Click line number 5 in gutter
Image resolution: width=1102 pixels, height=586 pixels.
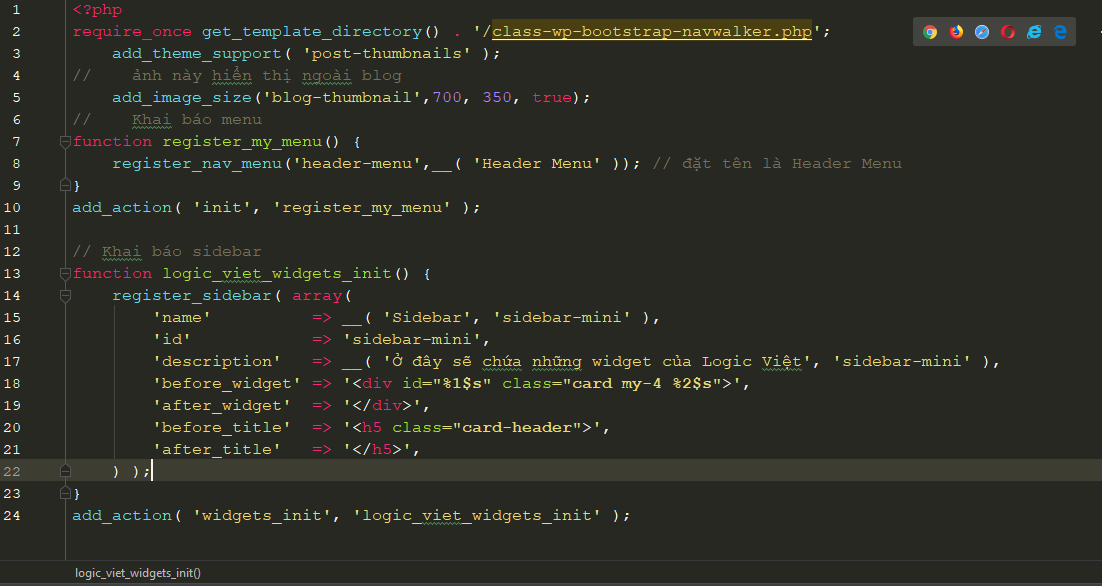[x=16, y=98]
